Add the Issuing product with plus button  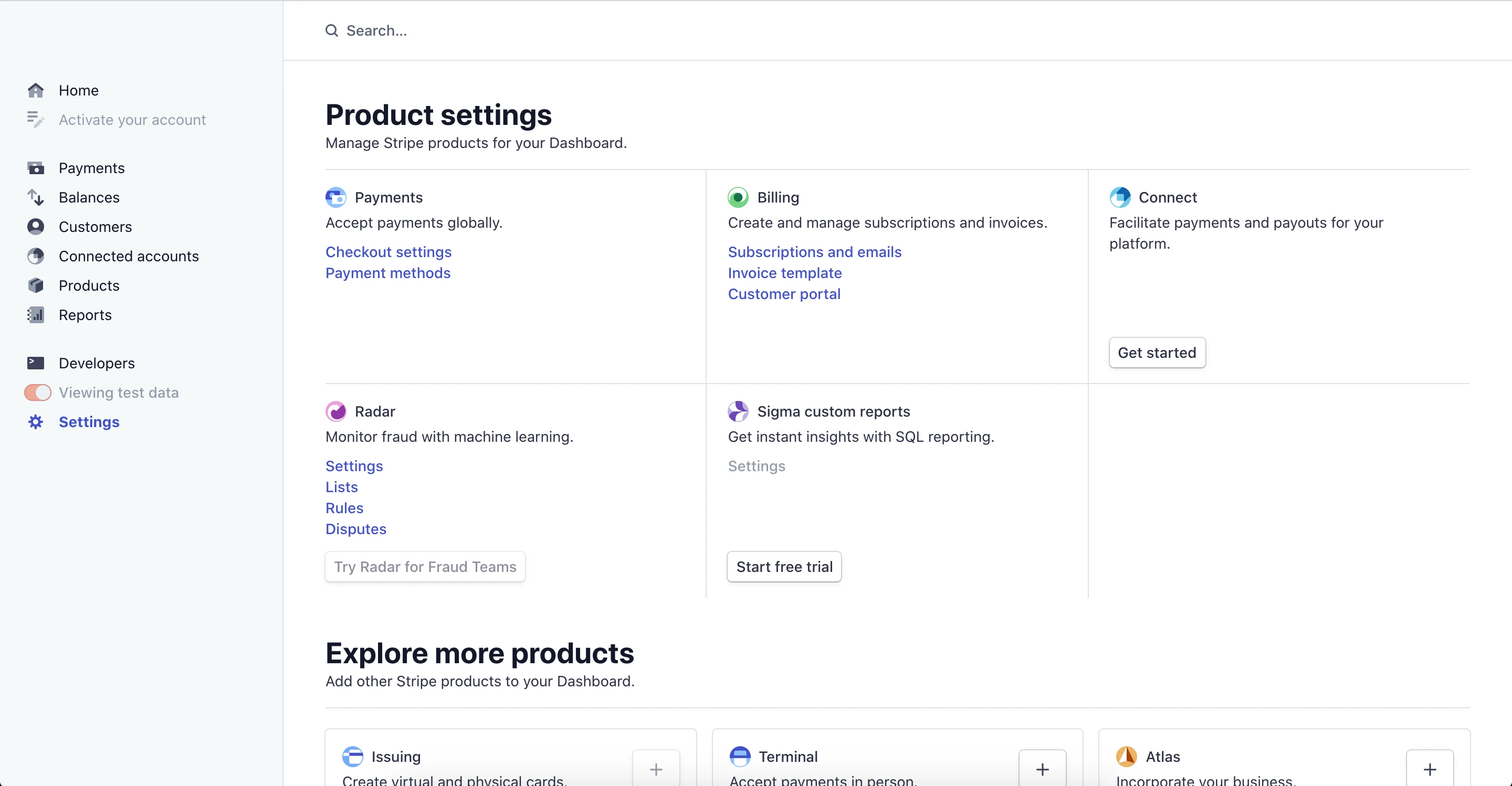coord(656,769)
